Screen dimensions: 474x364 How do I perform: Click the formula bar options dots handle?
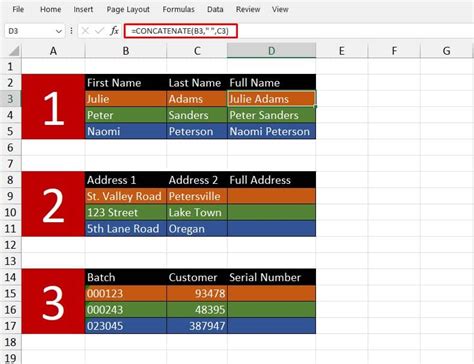tap(71, 31)
